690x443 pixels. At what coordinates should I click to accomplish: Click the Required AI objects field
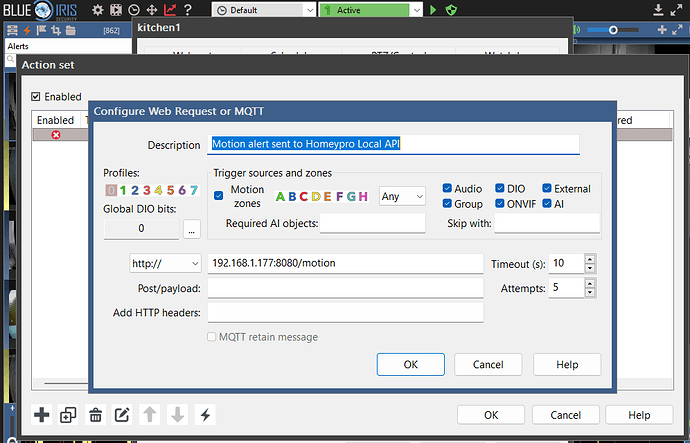tap(372, 223)
